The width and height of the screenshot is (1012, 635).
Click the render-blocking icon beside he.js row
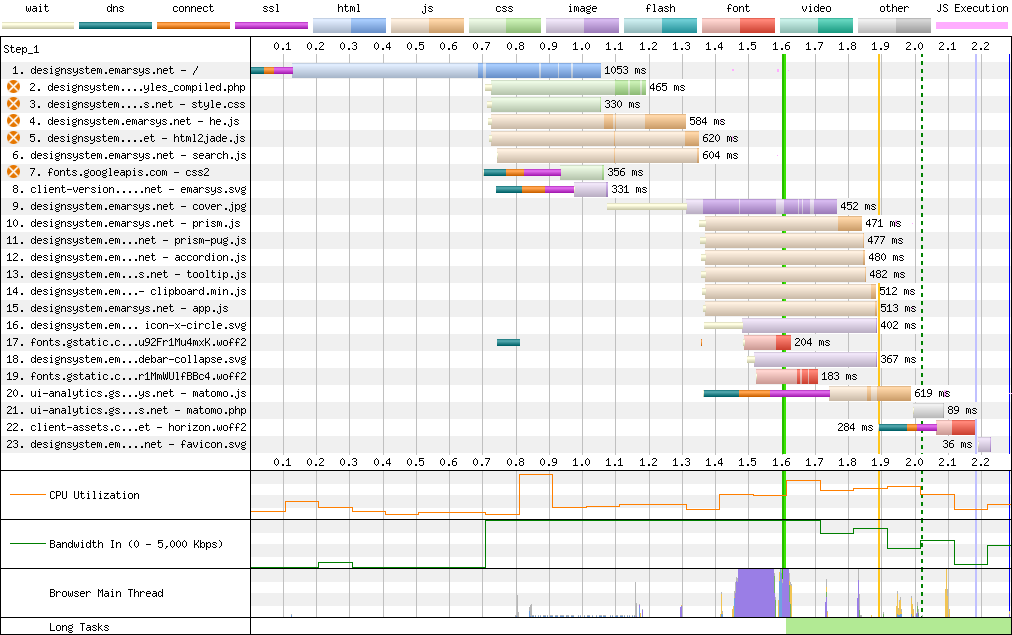14,121
